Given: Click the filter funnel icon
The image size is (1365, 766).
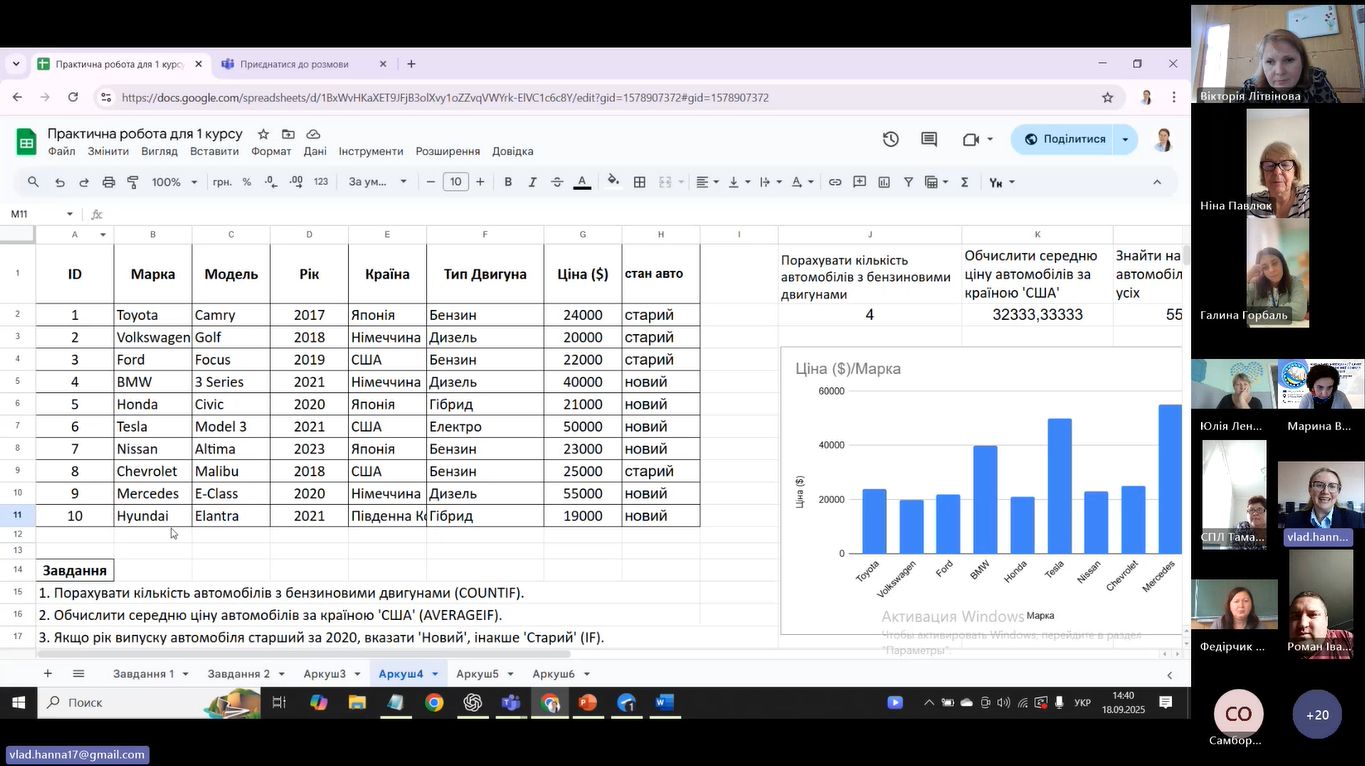Looking at the screenshot, I should tap(908, 182).
